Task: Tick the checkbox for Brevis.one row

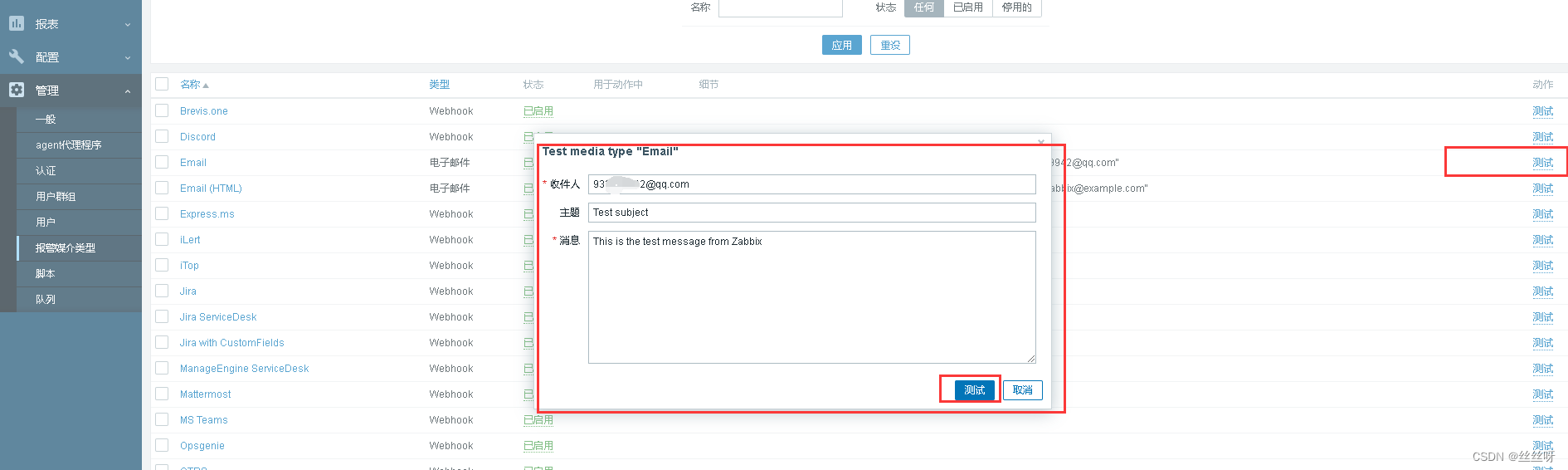Action: pyautogui.click(x=162, y=110)
